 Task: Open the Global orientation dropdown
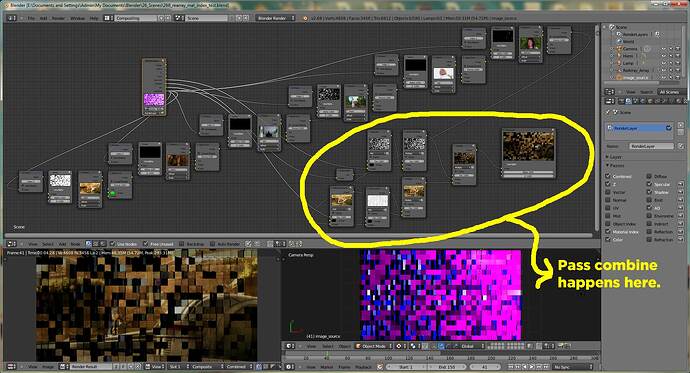click(x=470, y=346)
